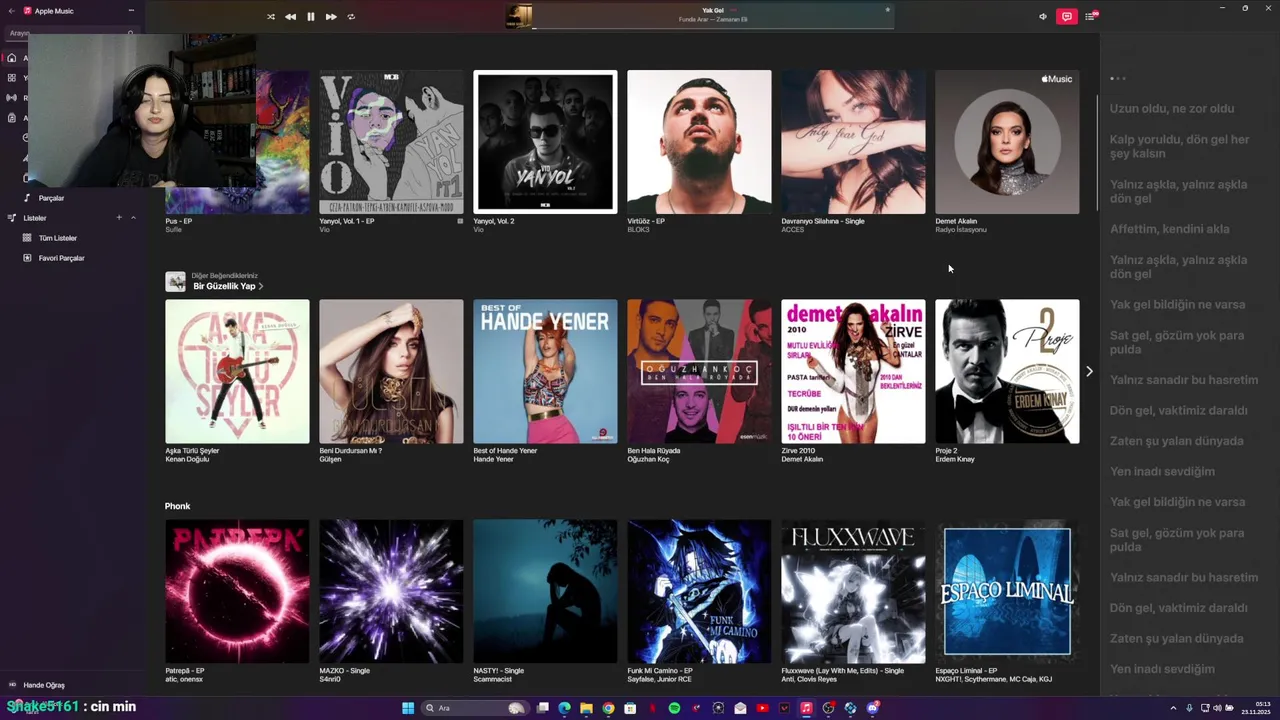Open the Up Next queue
This screenshot has height=720, width=1280.
1092,16
